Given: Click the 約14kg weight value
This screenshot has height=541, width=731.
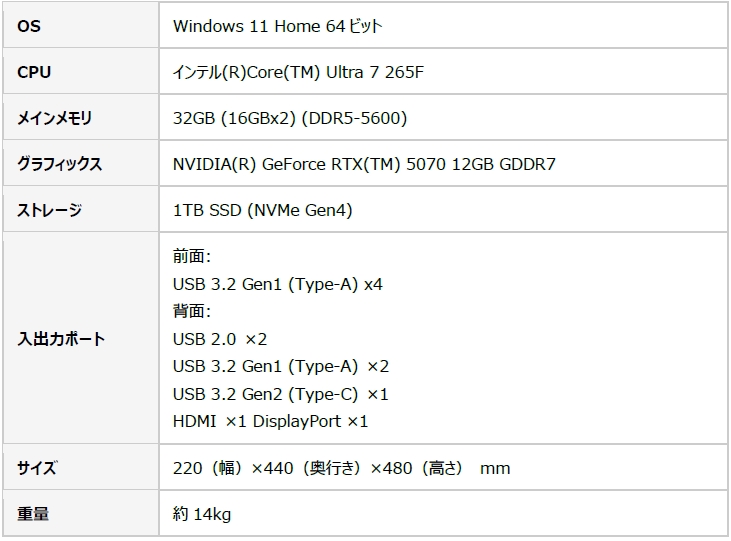Looking at the screenshot, I should click(x=202, y=514).
